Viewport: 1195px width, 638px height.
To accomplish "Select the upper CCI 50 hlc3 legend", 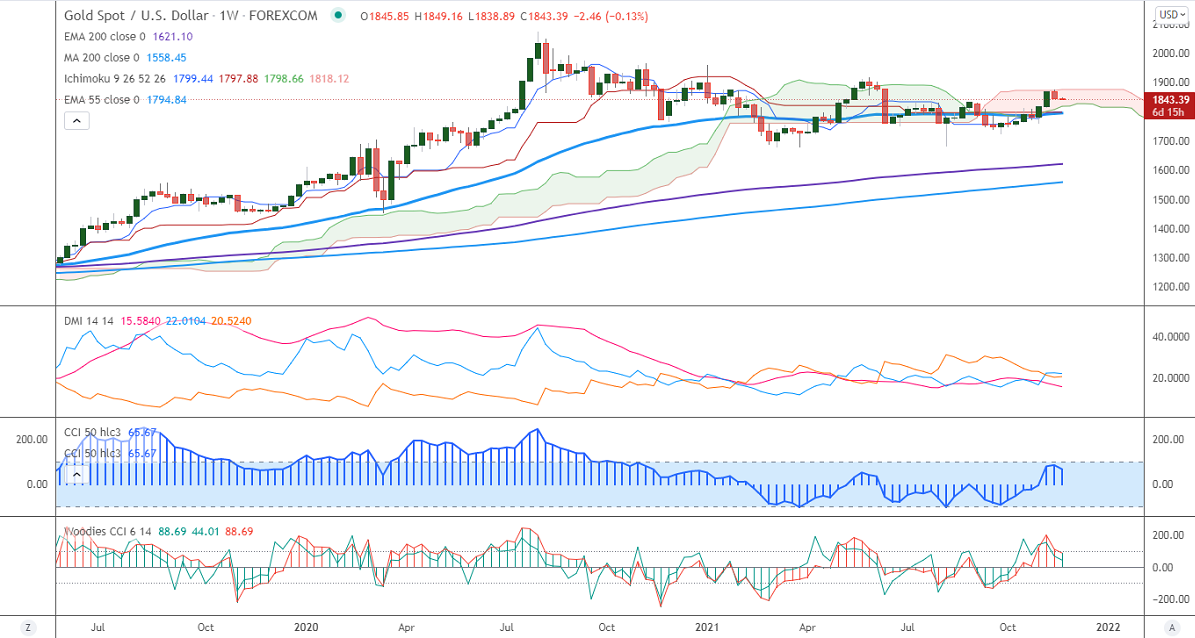I will (92, 432).
